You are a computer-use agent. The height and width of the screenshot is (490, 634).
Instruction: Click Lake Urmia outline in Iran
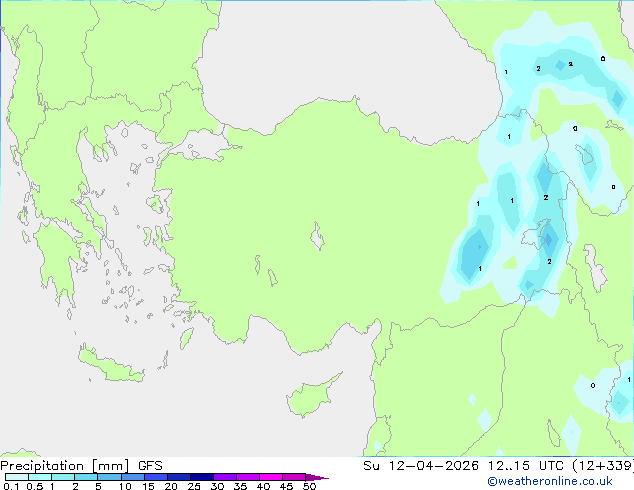click(x=596, y=267)
